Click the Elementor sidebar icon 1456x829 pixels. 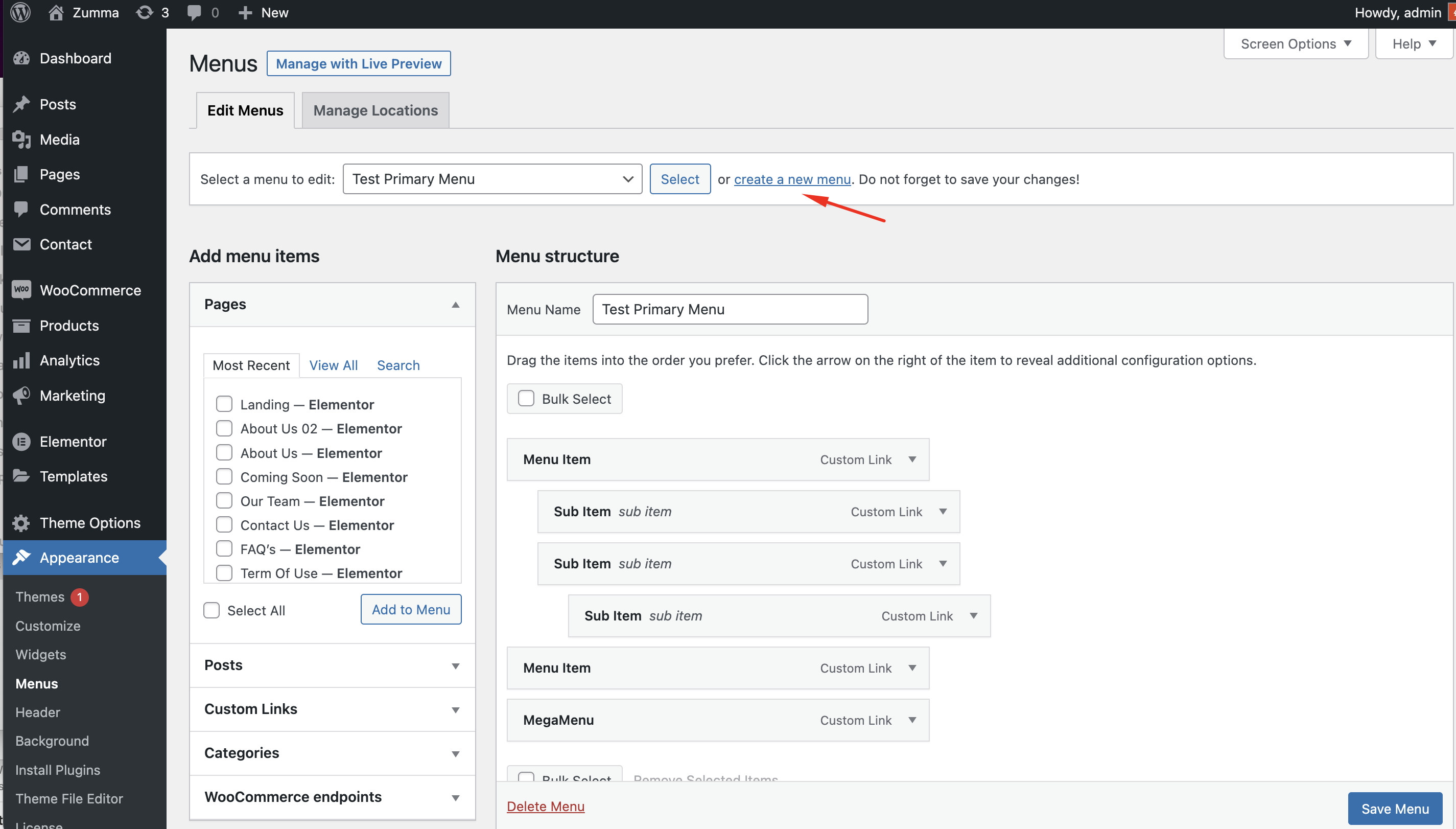pyautogui.click(x=21, y=441)
